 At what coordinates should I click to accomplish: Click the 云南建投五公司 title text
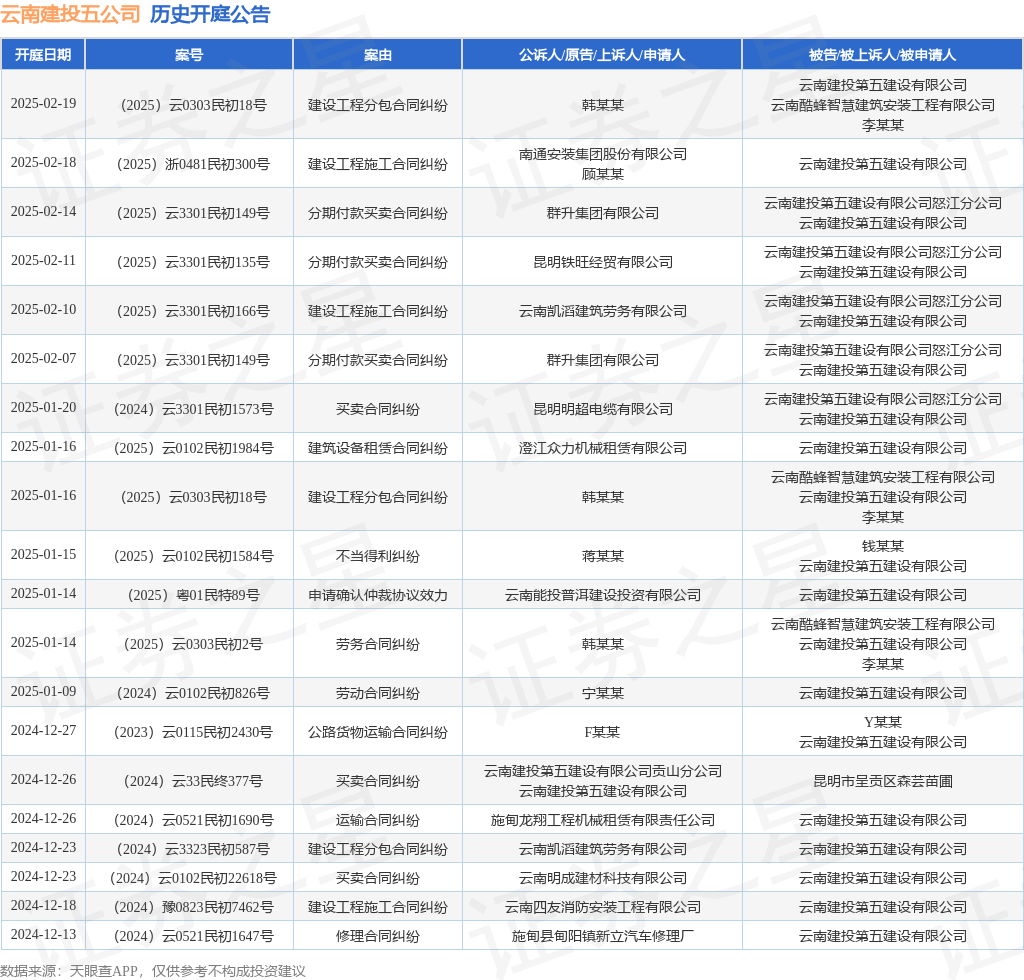(71, 14)
